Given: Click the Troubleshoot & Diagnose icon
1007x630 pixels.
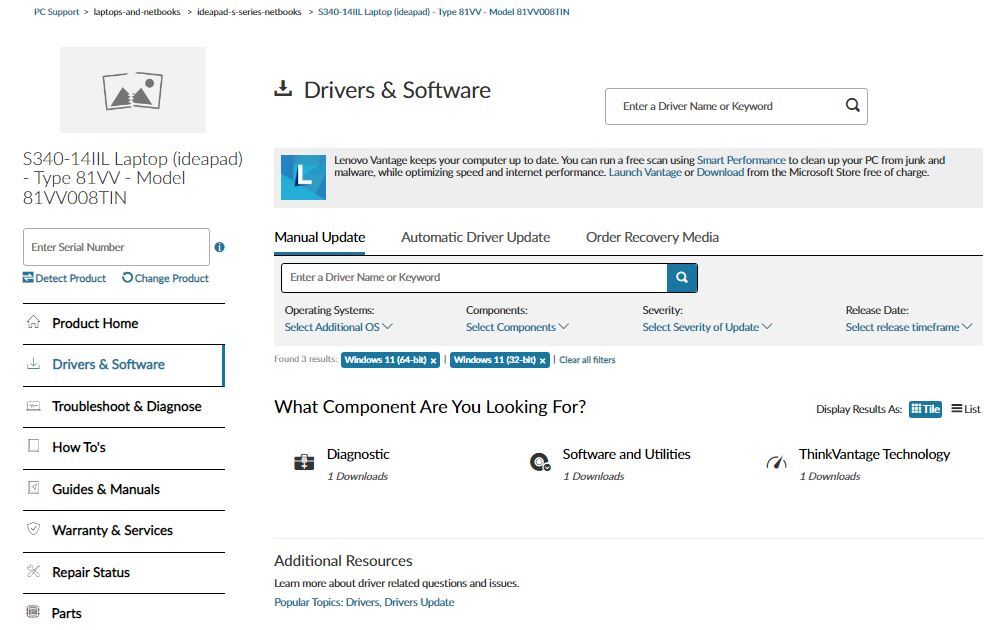Looking at the screenshot, I should tap(33, 406).
